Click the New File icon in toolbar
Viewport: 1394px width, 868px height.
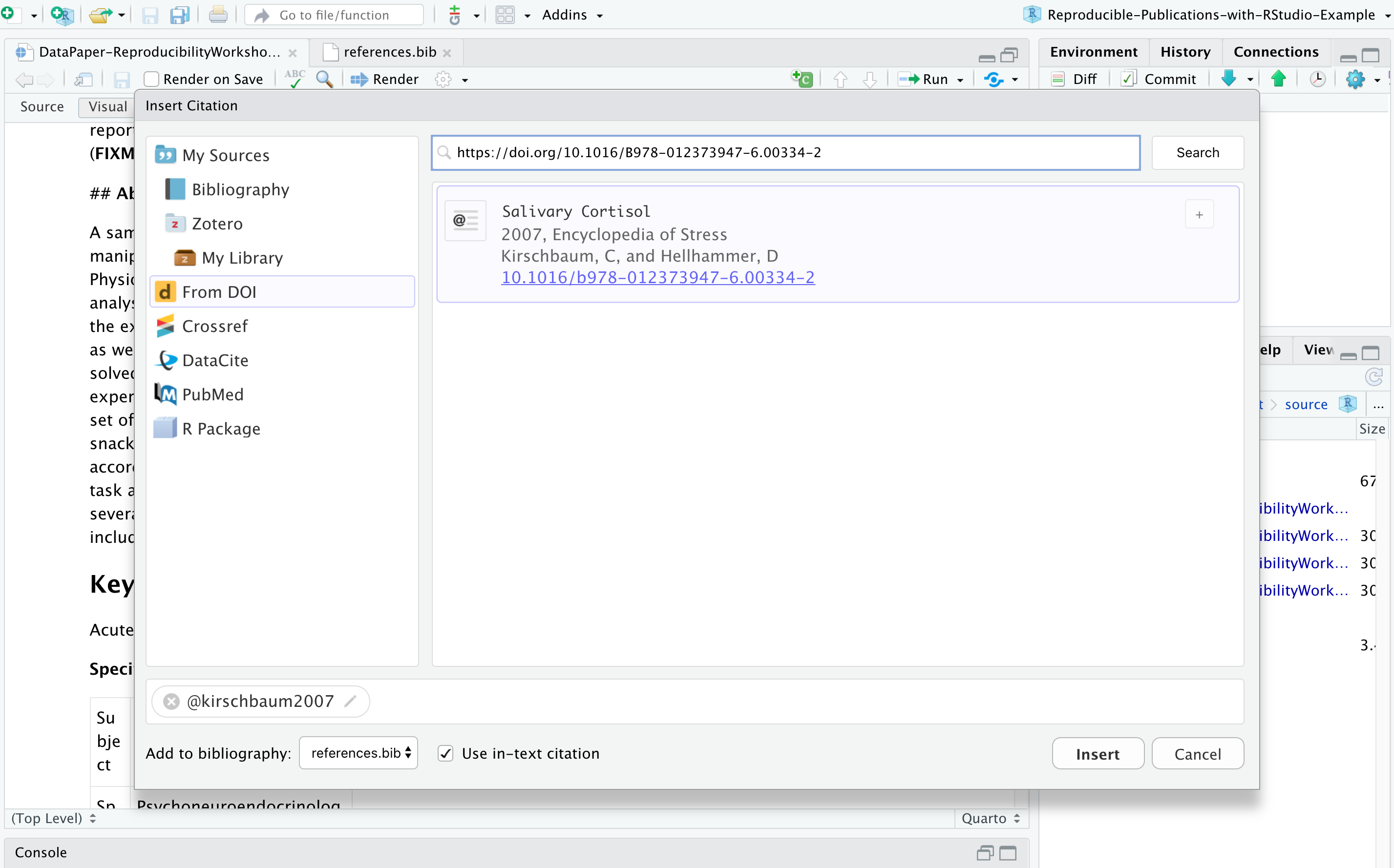(9, 14)
